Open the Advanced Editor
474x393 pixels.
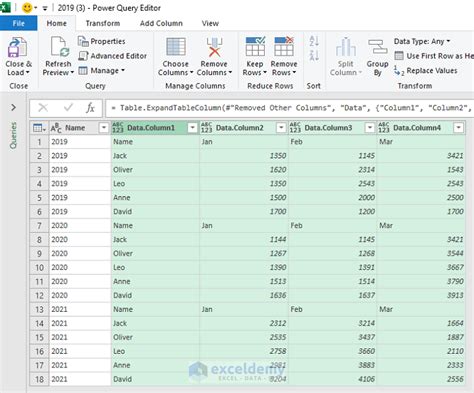pos(113,56)
